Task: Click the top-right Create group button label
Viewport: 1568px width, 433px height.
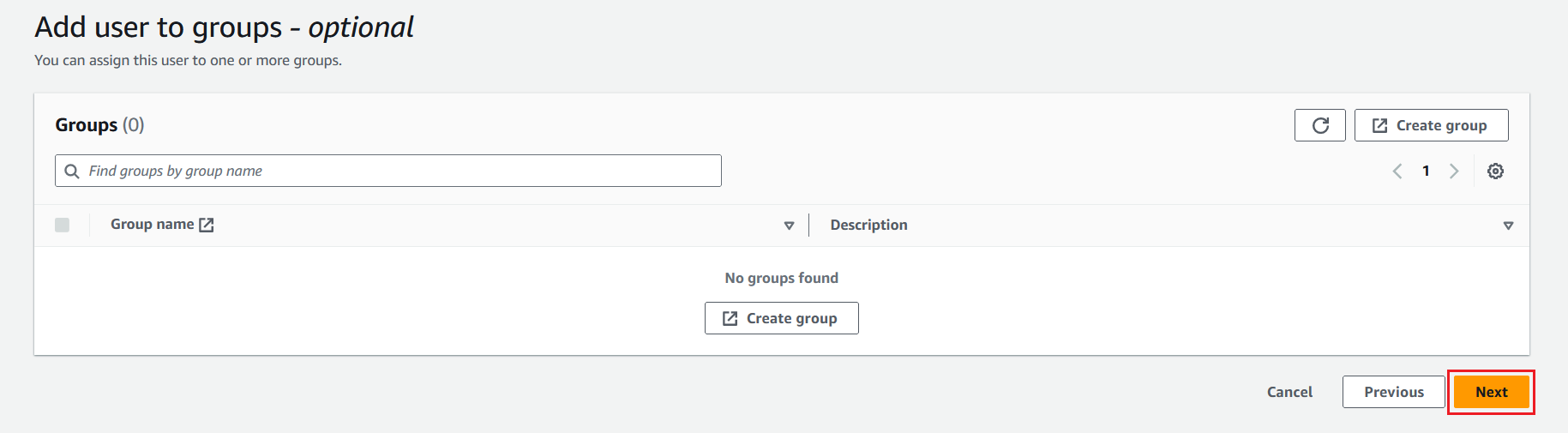Action: click(x=1441, y=125)
